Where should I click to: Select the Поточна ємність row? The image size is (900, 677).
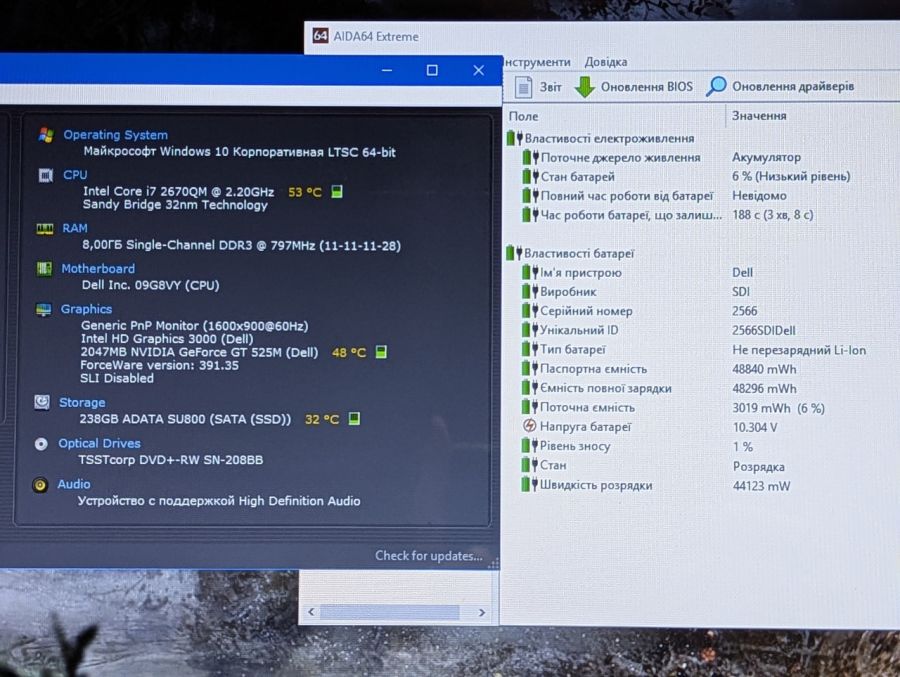[x=703, y=408]
